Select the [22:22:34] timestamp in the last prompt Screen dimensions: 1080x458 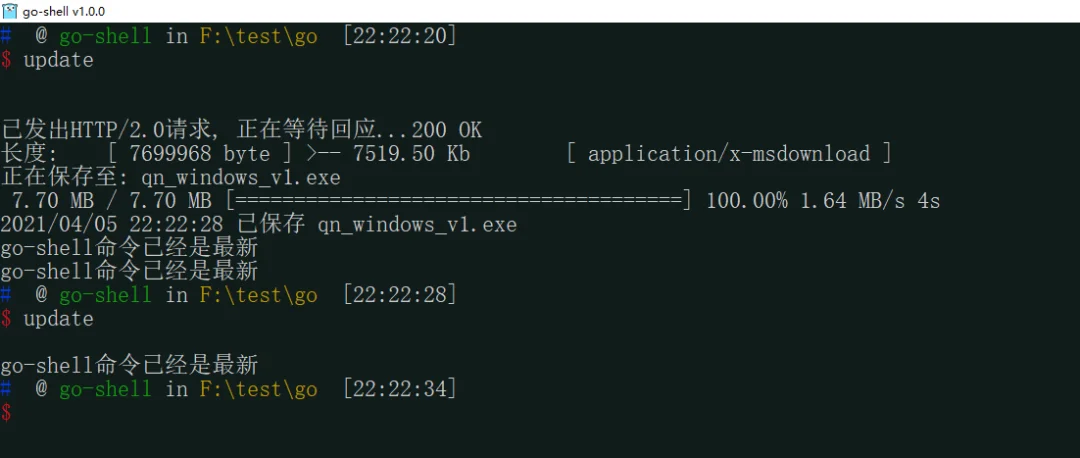click(x=399, y=389)
